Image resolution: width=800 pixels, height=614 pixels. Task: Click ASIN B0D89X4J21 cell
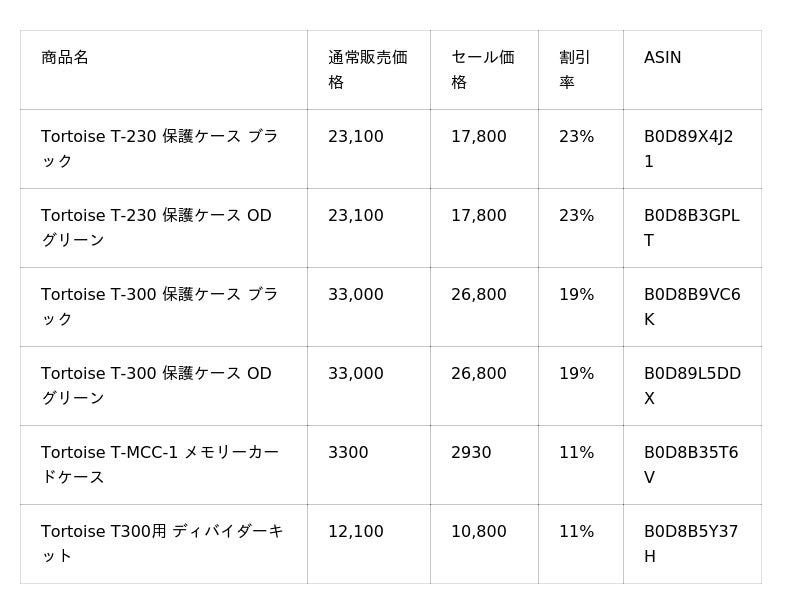pos(688,149)
